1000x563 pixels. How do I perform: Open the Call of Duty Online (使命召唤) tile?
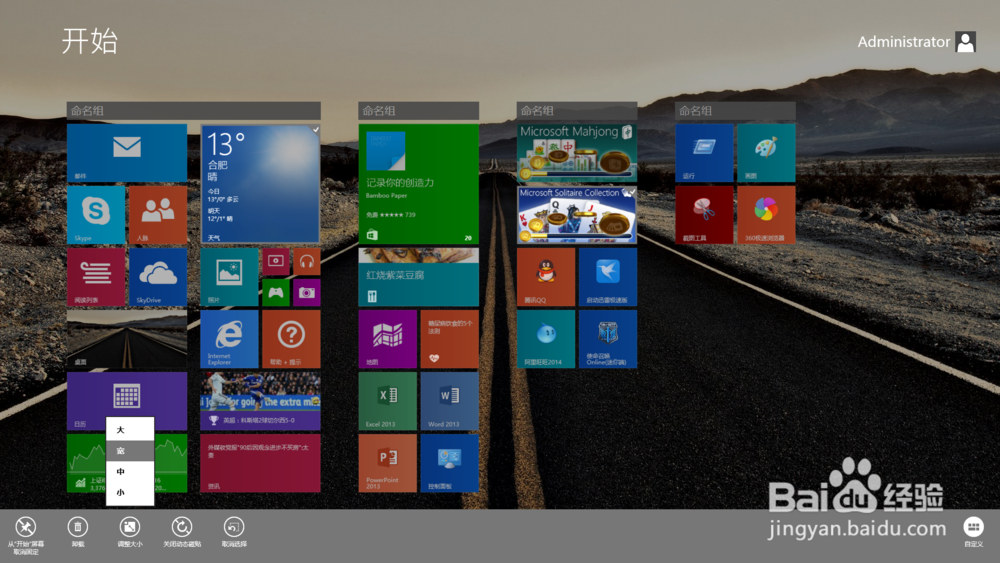tap(608, 339)
